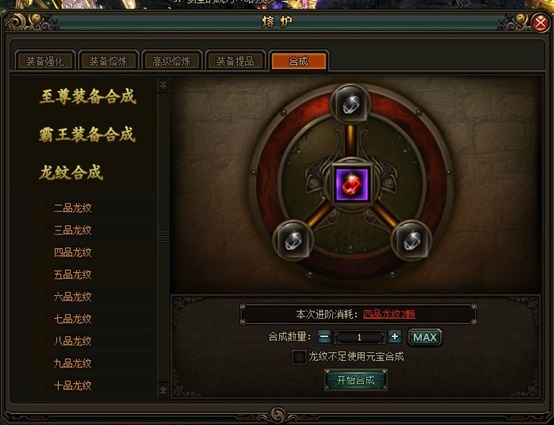Expand the 至尊装备合成 category
The image size is (554, 425).
click(x=88, y=96)
